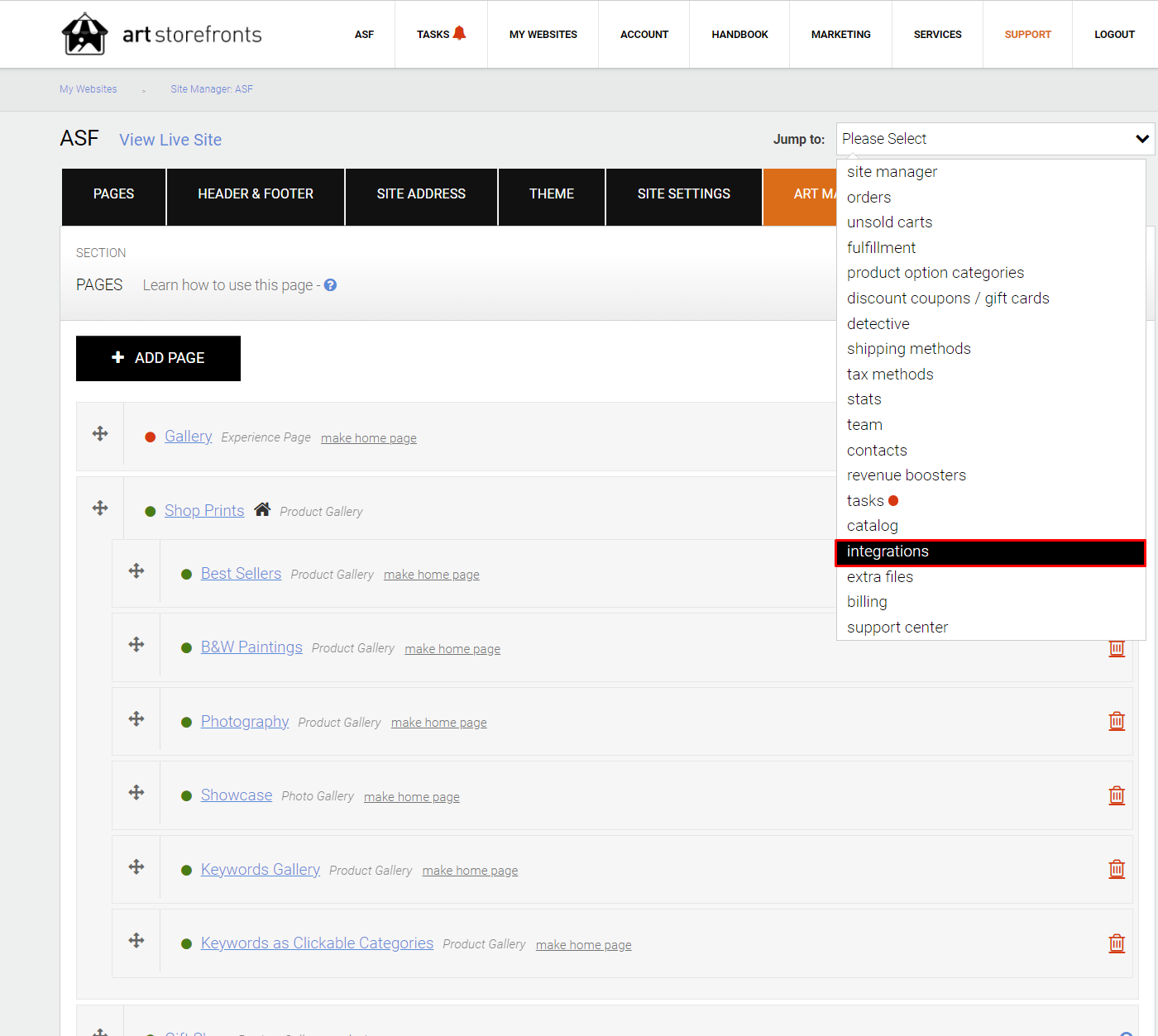
Task: Open the View Live Site link
Action: point(170,140)
